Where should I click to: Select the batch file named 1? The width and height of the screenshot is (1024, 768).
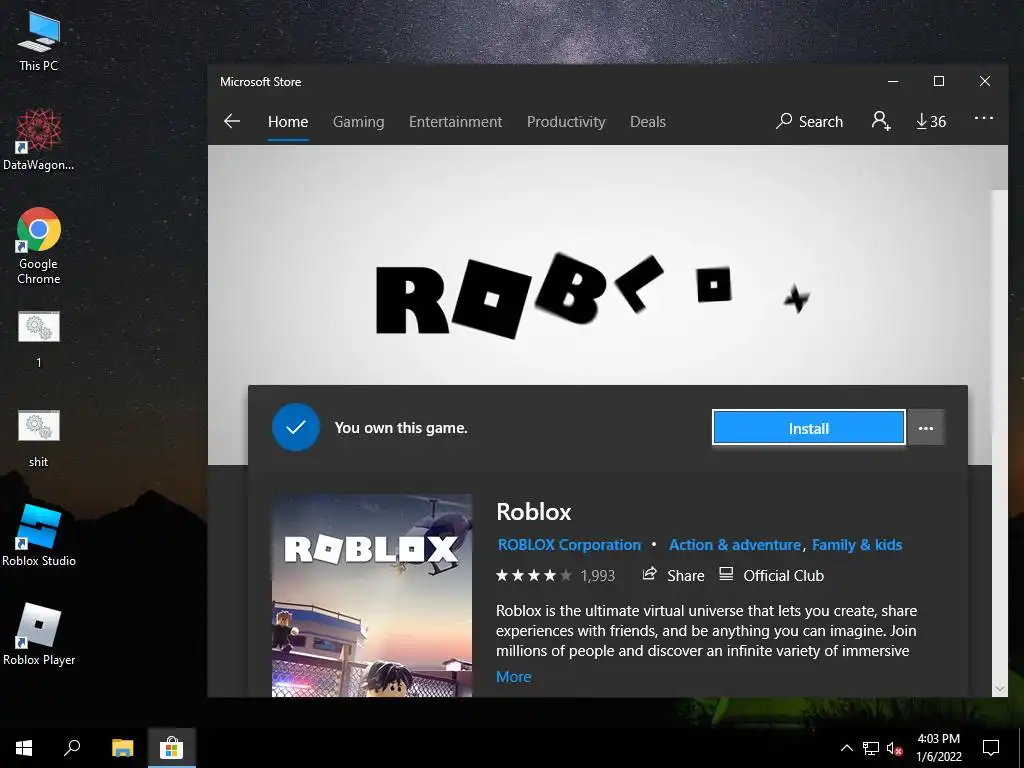[39, 340]
